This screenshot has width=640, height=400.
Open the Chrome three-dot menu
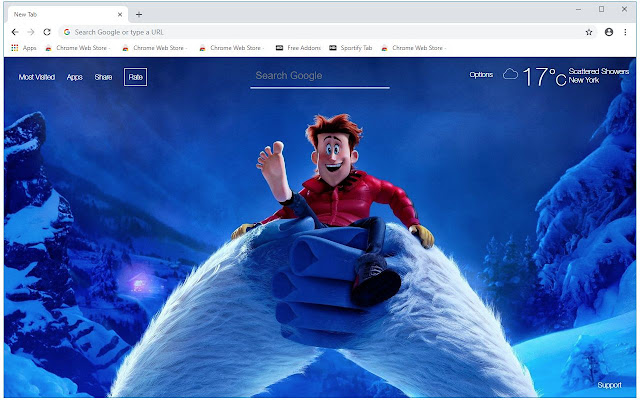625,32
